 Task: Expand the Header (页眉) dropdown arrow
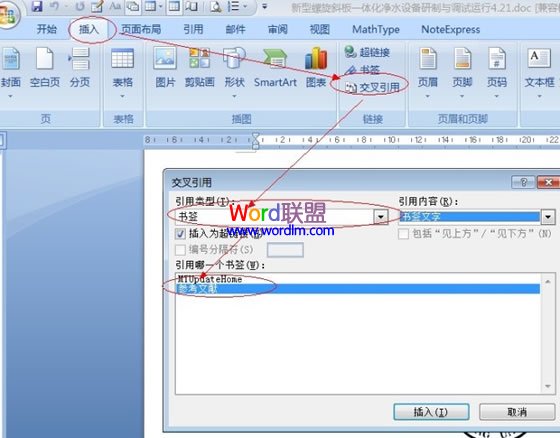428,96
